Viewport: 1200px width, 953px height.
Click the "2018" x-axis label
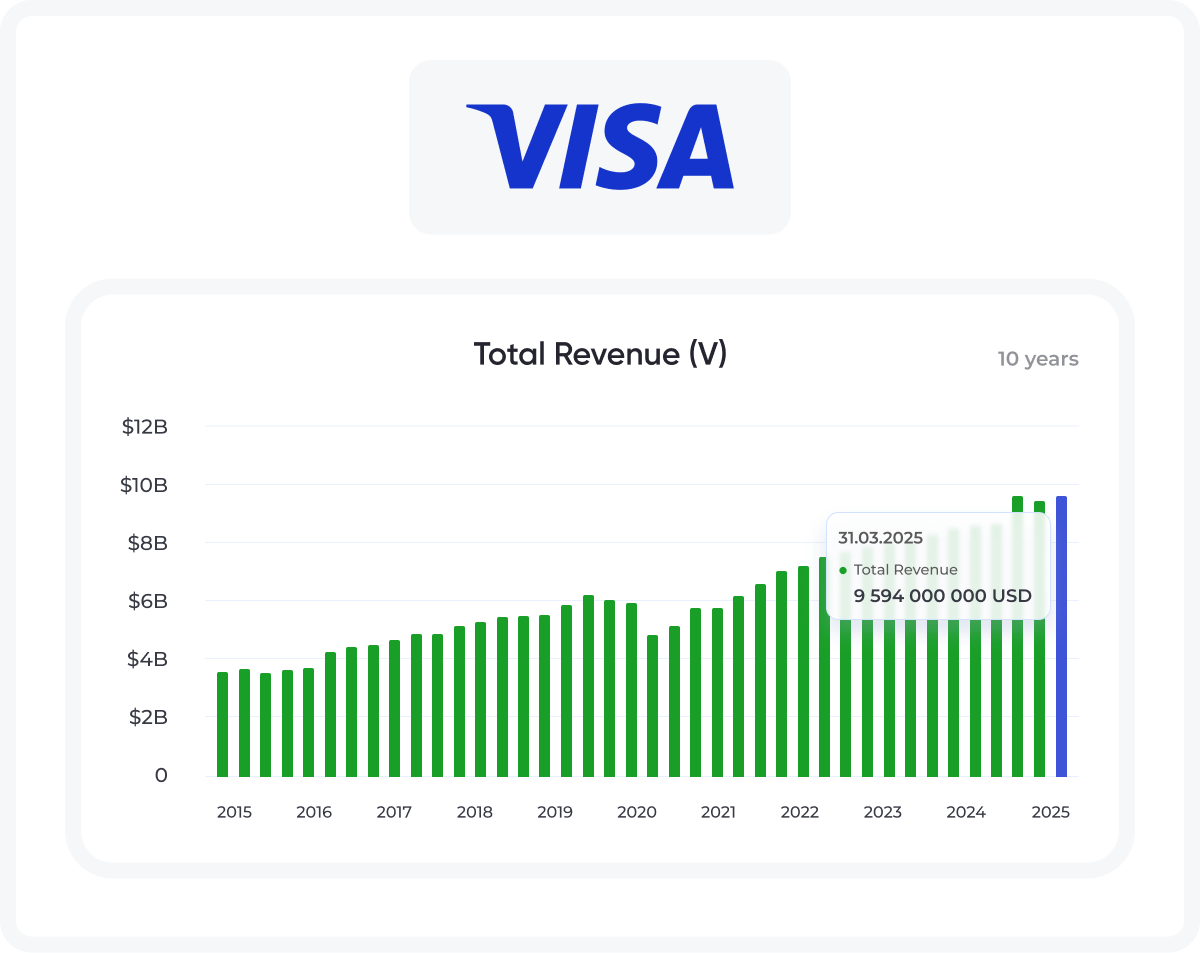pyautogui.click(x=475, y=812)
